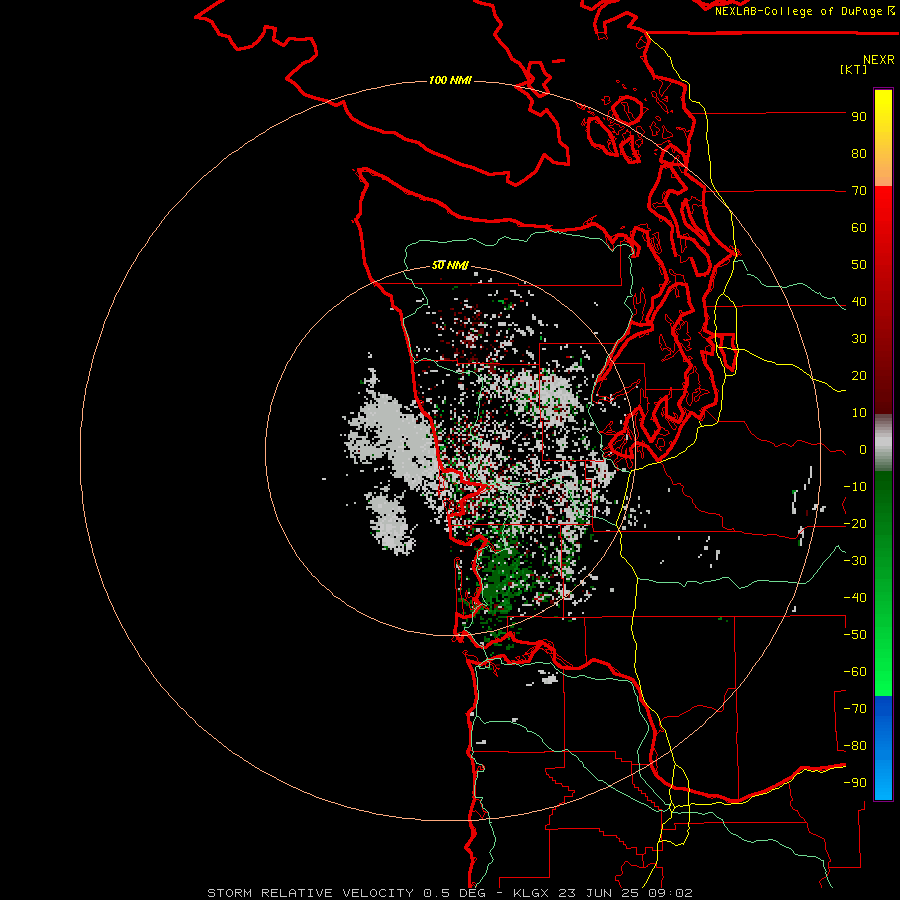900x900 pixels.
Task: Click the positive 70 scale value
Action: (859, 191)
